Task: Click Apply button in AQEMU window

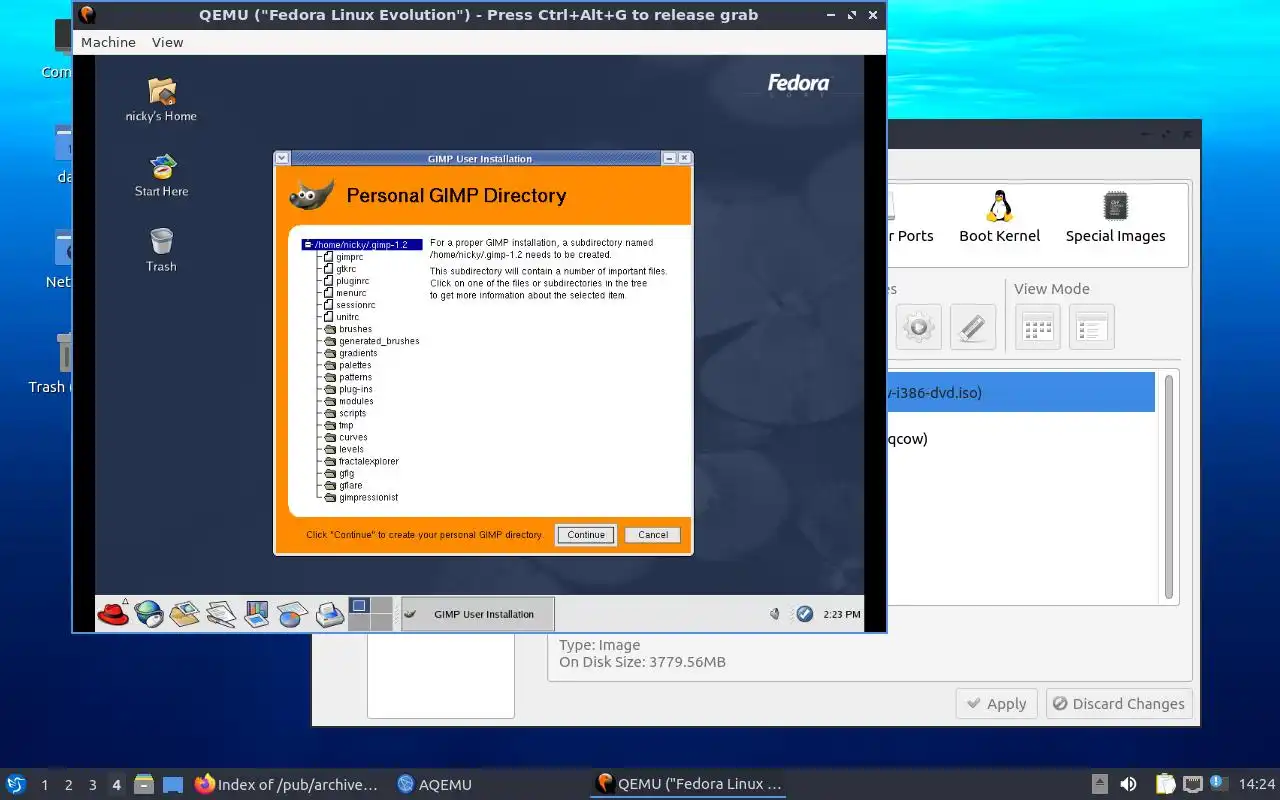Action: pyautogui.click(x=997, y=703)
